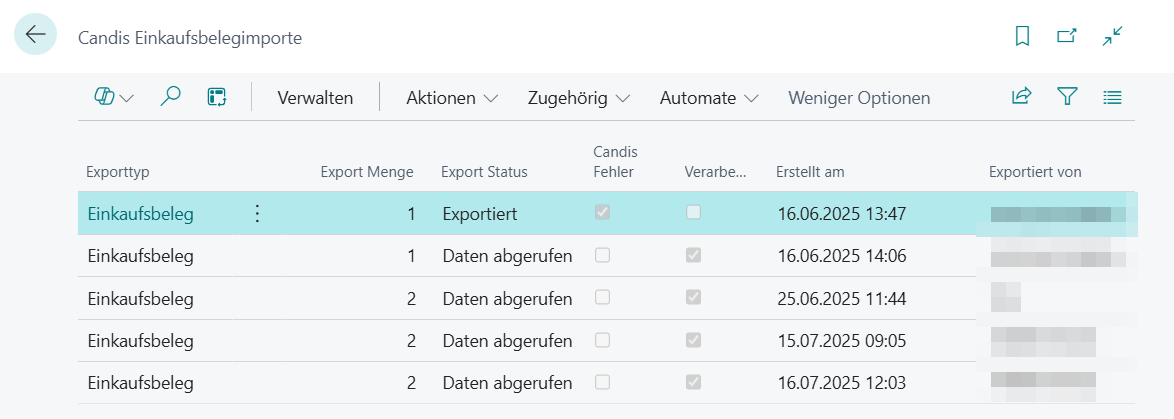The image size is (1174, 419).
Task: Open the filter pane funnel icon
Action: click(x=1067, y=97)
